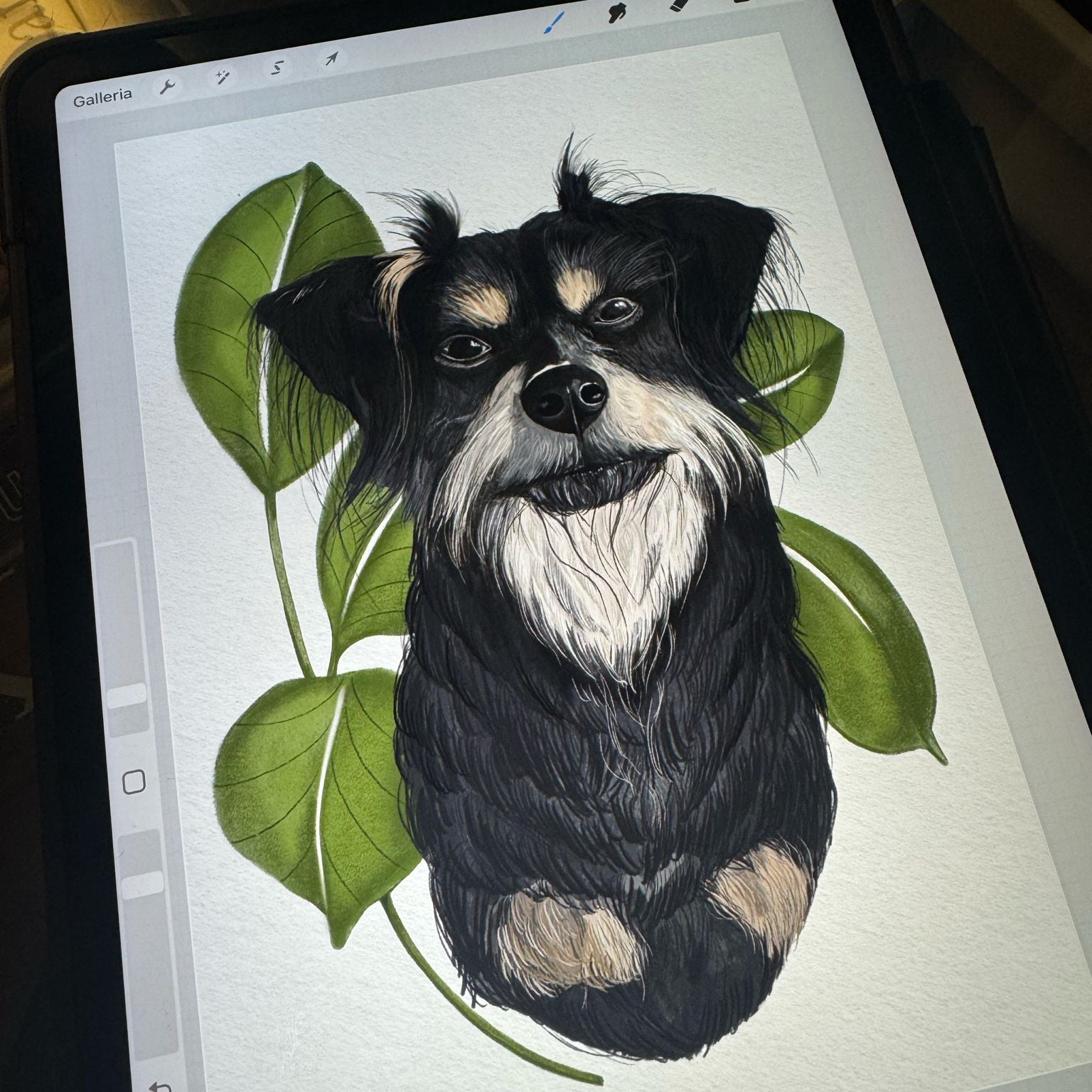Tap the Undo arrow in the sidebar
Screen dimensions: 1092x1092
tap(159, 1085)
